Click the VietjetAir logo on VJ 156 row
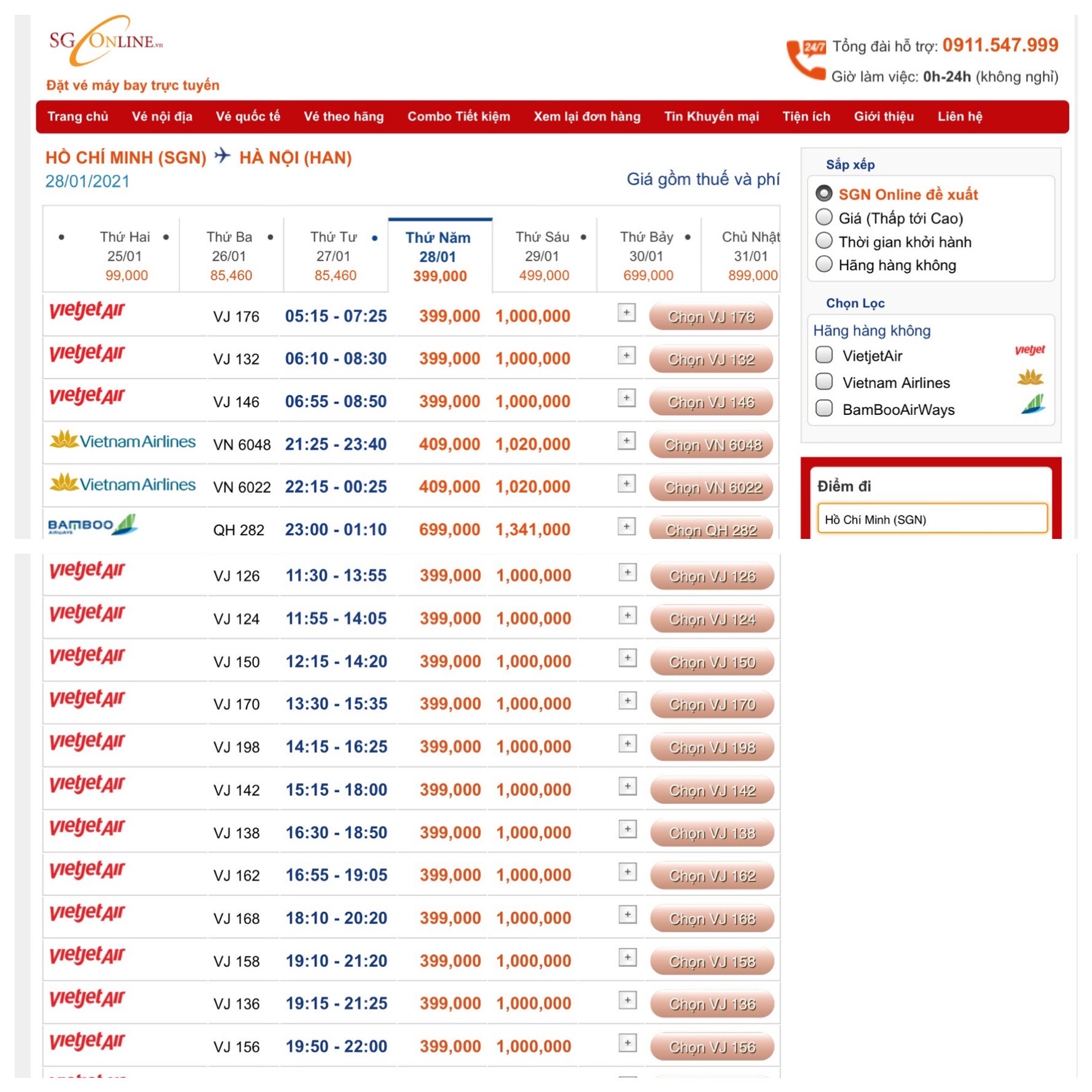 pyautogui.click(x=87, y=1040)
